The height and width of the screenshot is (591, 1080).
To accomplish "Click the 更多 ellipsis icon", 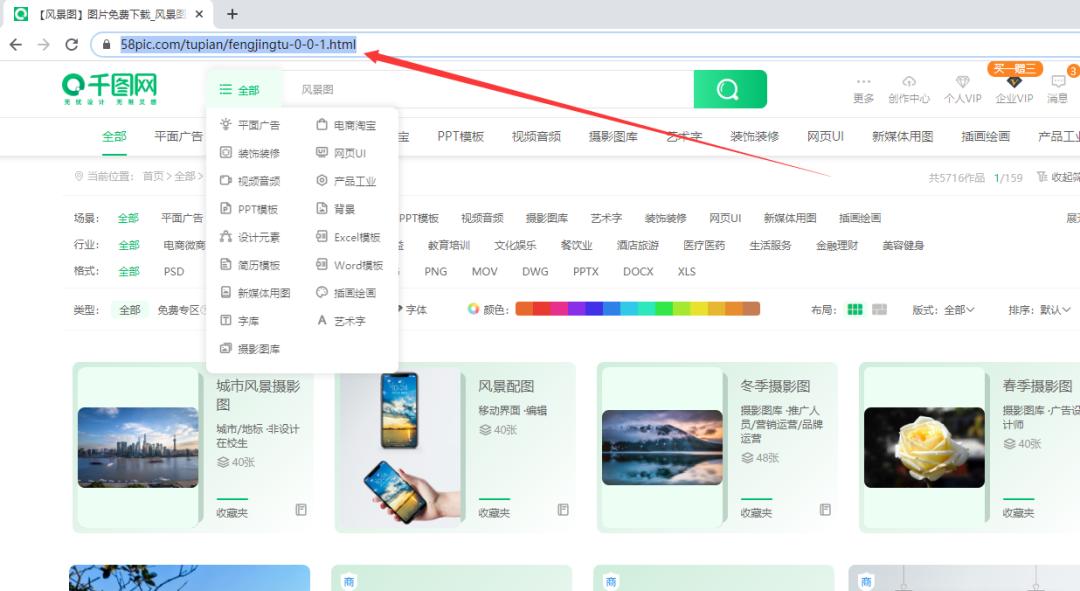I will (x=863, y=82).
